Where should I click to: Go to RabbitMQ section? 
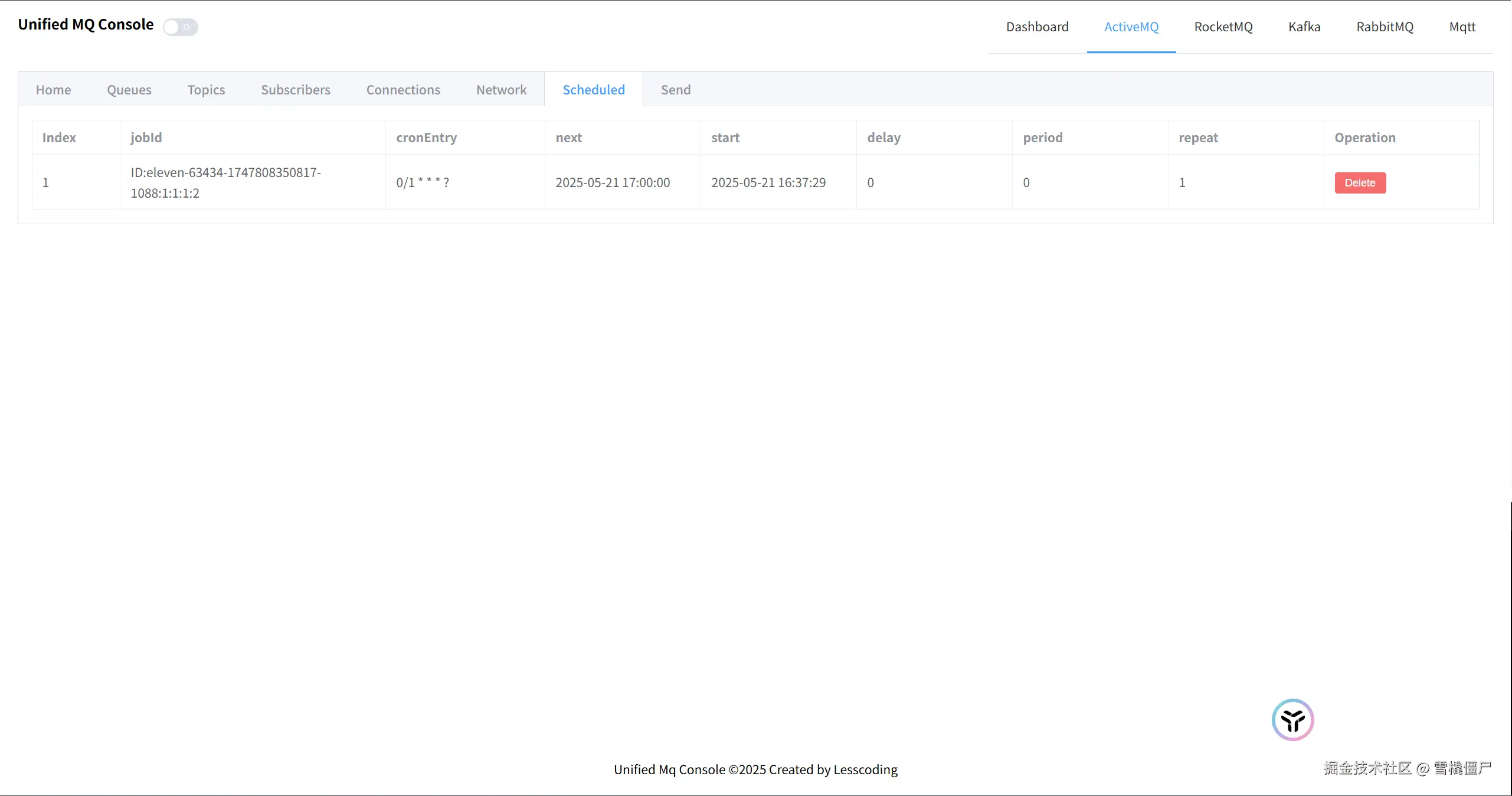click(1385, 27)
